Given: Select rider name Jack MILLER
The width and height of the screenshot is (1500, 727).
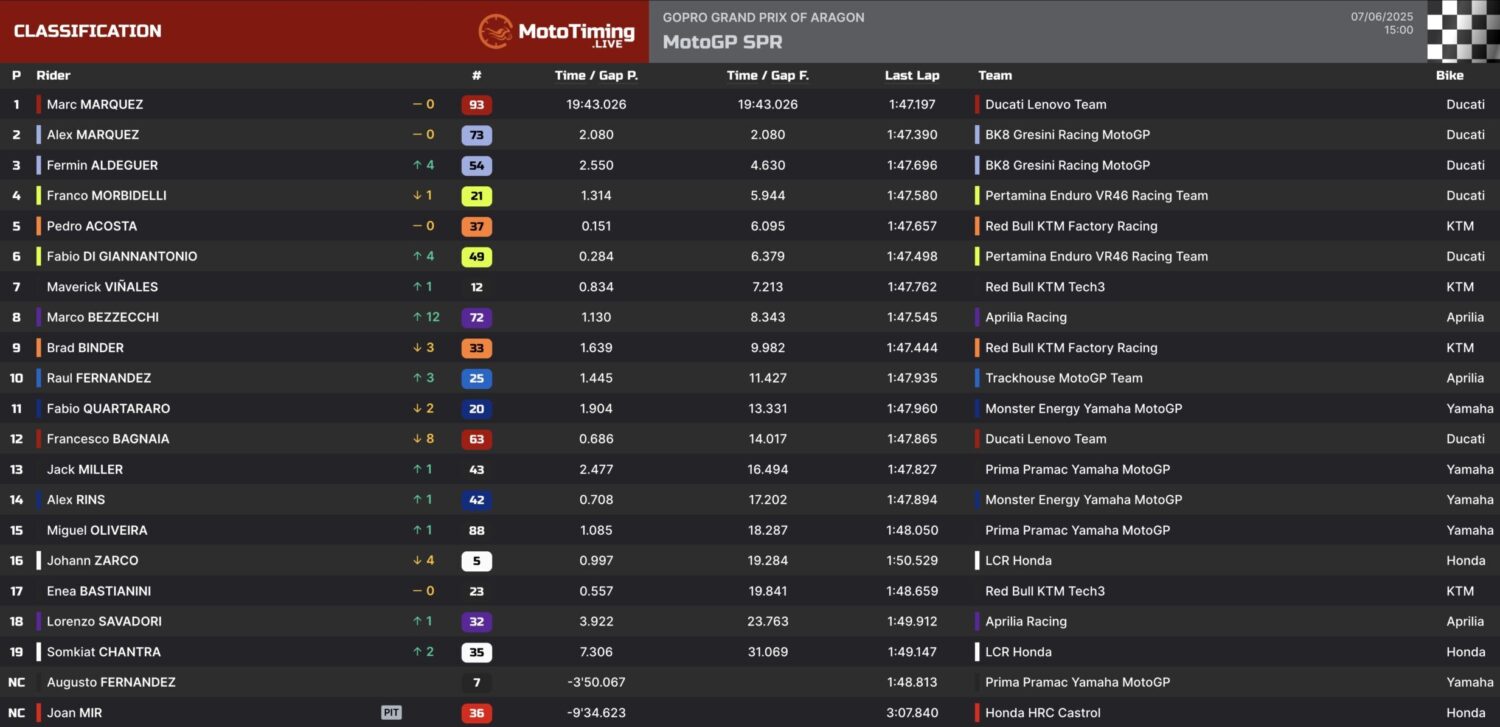Looking at the screenshot, I should pyautogui.click(x=85, y=469).
